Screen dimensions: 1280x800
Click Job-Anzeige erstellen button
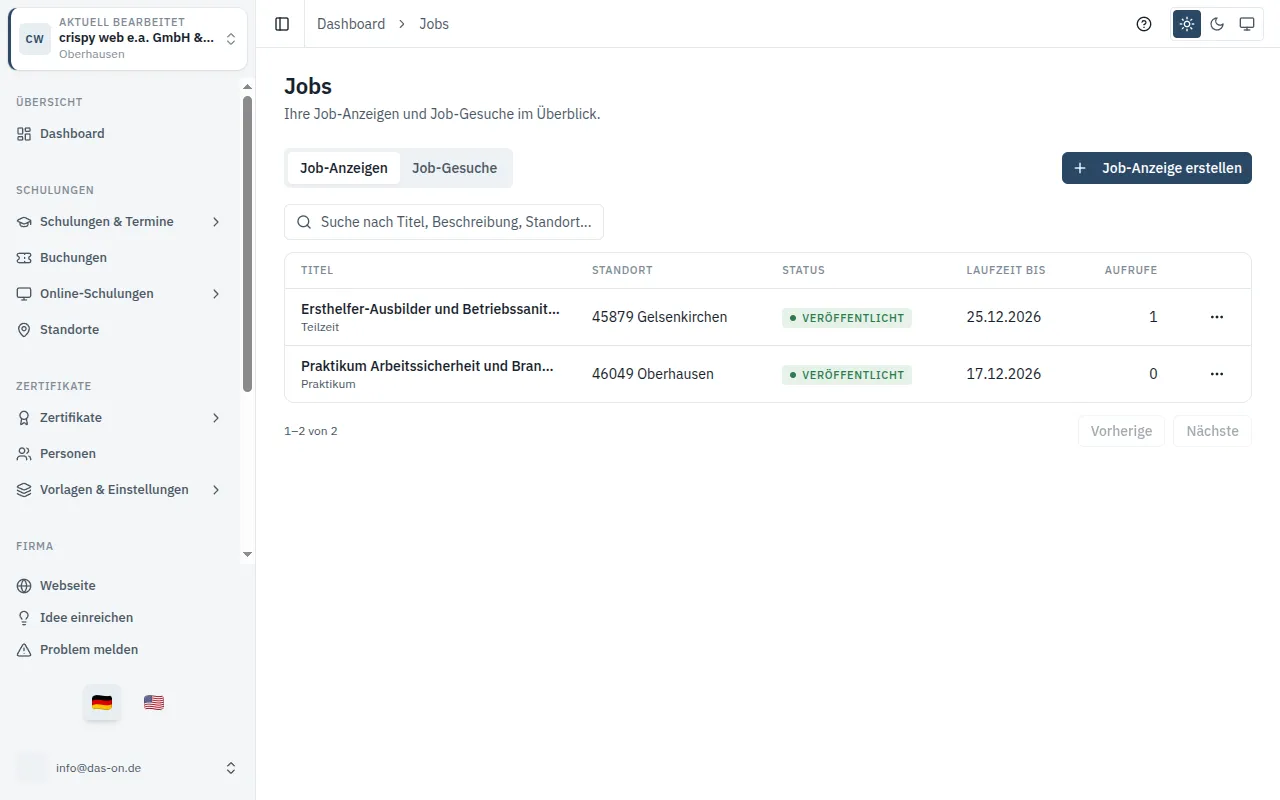pos(1157,168)
